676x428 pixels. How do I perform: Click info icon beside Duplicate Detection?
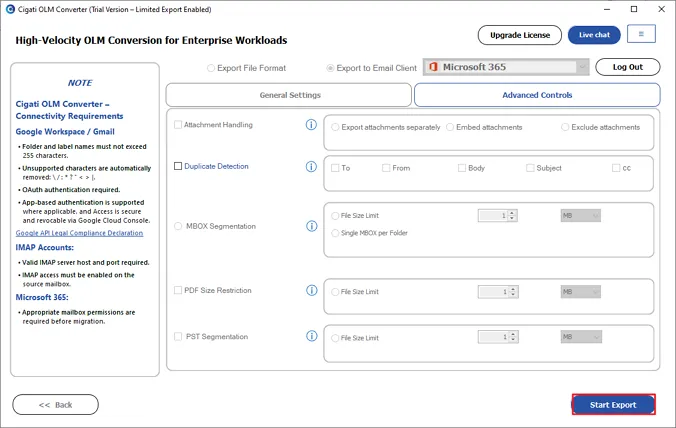click(x=311, y=166)
